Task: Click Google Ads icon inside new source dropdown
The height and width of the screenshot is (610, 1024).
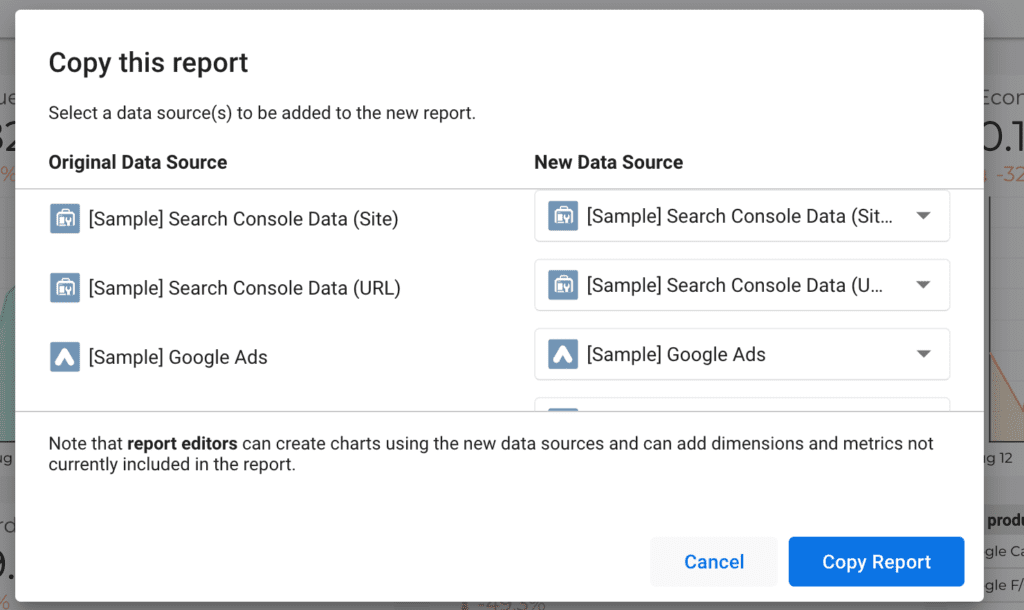Action: pyautogui.click(x=563, y=355)
